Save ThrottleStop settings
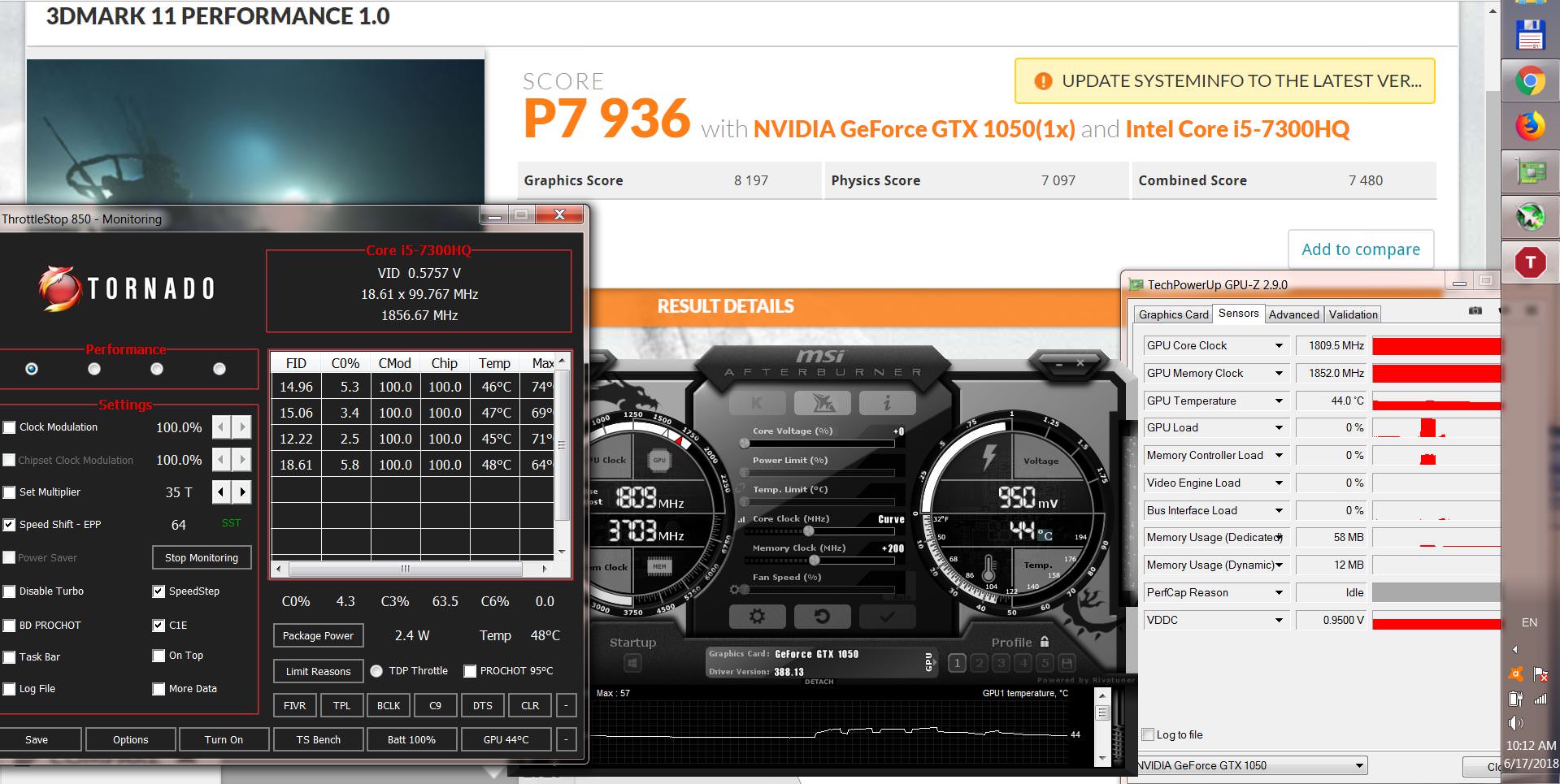This screenshot has width=1560, height=784. point(37,740)
